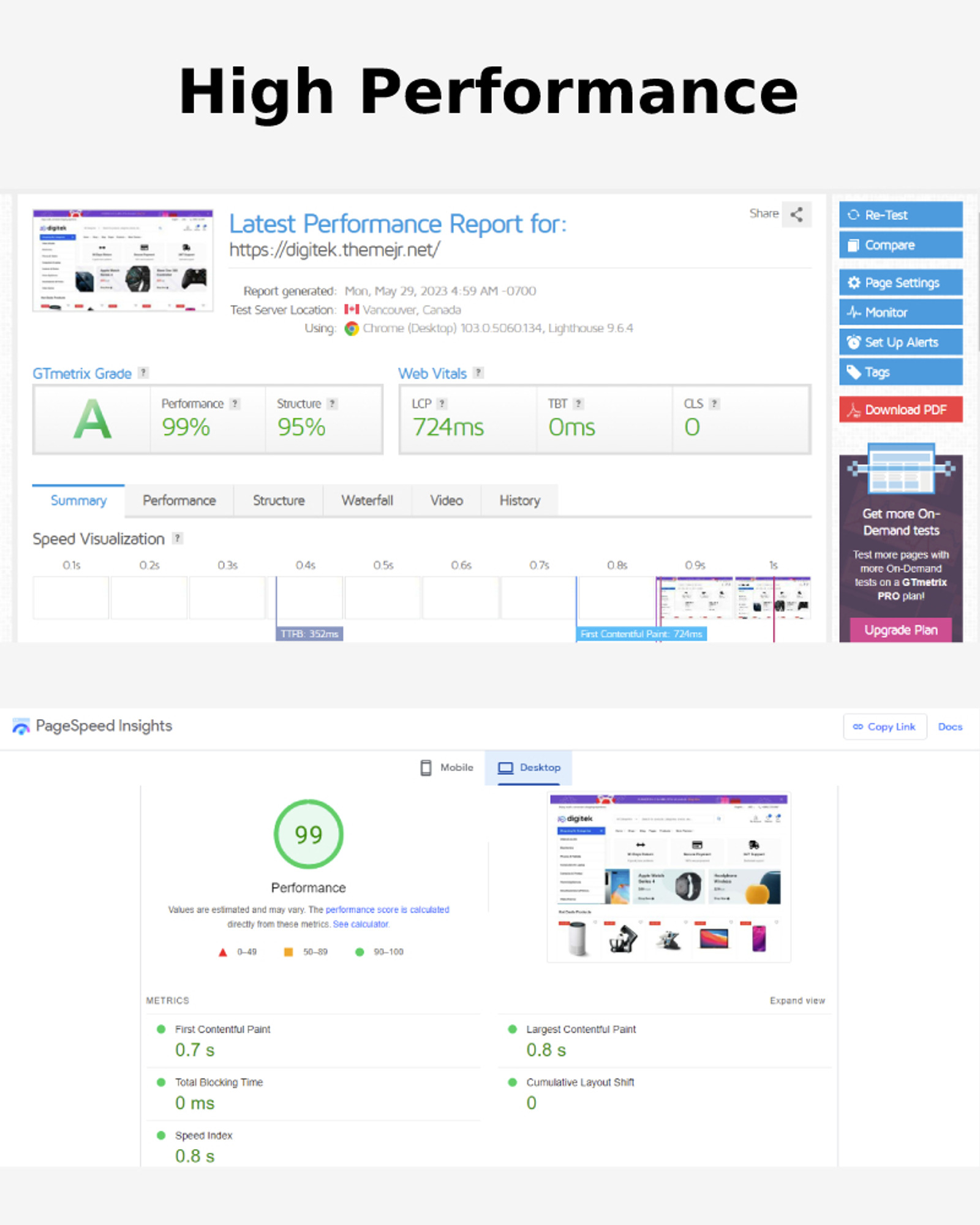Select the green 90–100 legend swatch
Viewport: 980px width, 1225px height.
(359, 952)
